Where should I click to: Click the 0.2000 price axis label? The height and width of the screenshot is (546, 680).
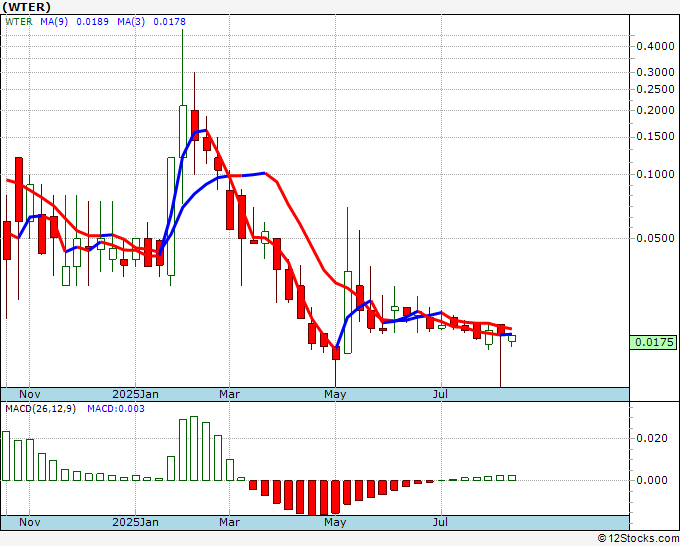[655, 110]
